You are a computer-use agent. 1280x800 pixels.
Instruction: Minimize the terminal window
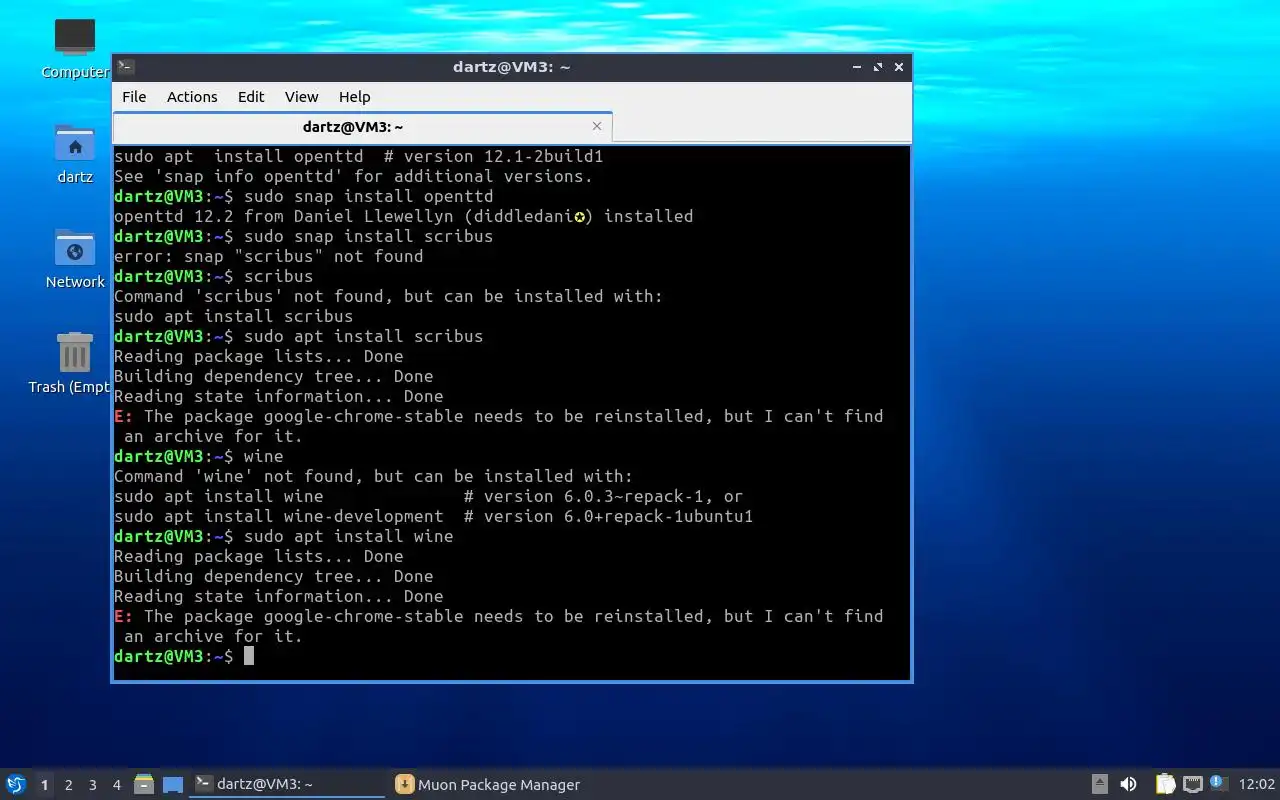click(857, 67)
